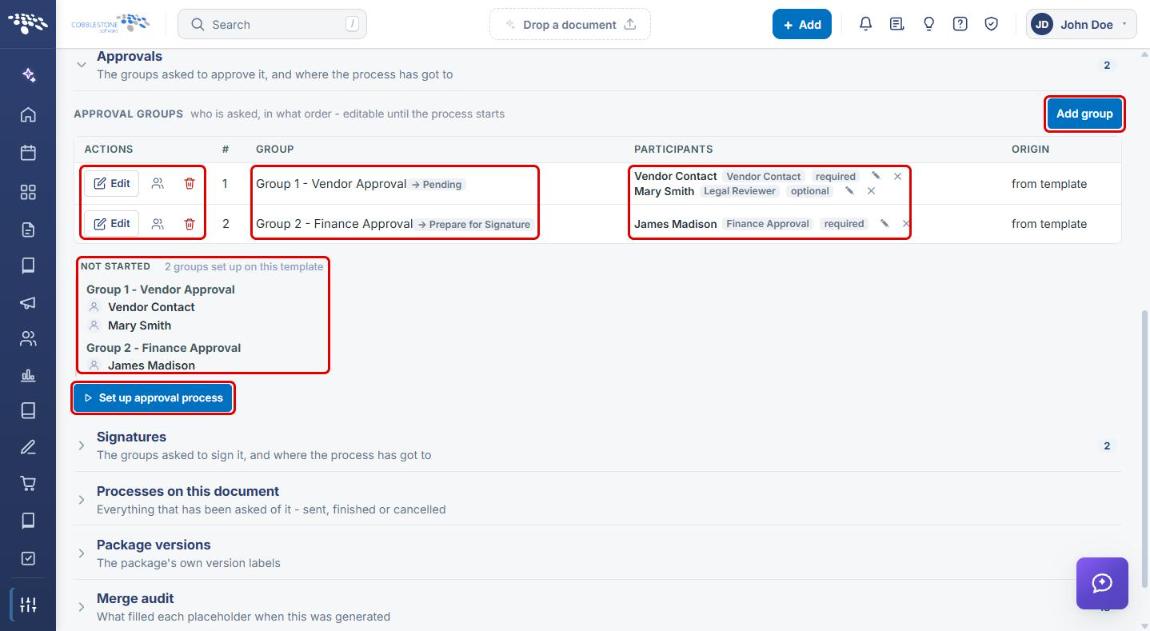This screenshot has height=631, width=1150.
Task: Open the shield check icon
Action: coord(991,24)
